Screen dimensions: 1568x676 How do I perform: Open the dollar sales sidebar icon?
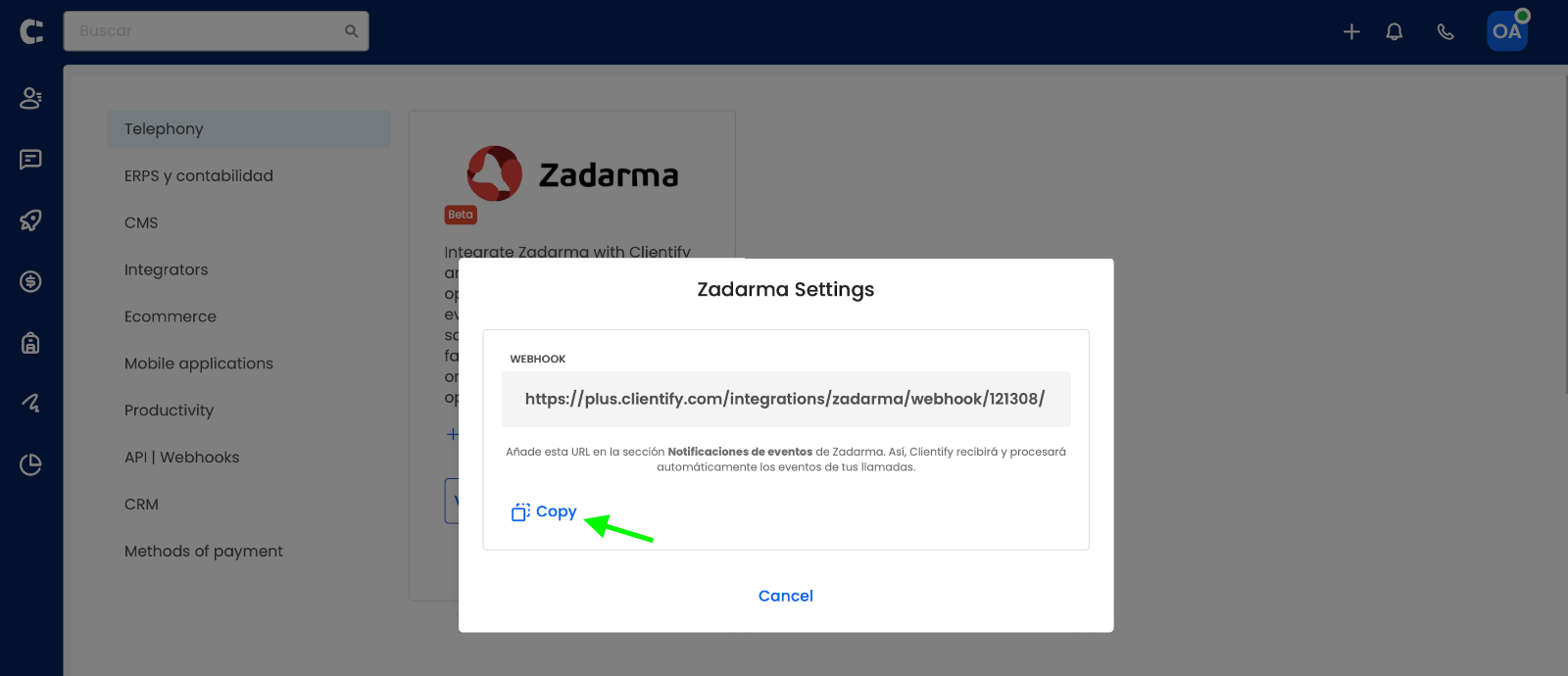(x=31, y=282)
